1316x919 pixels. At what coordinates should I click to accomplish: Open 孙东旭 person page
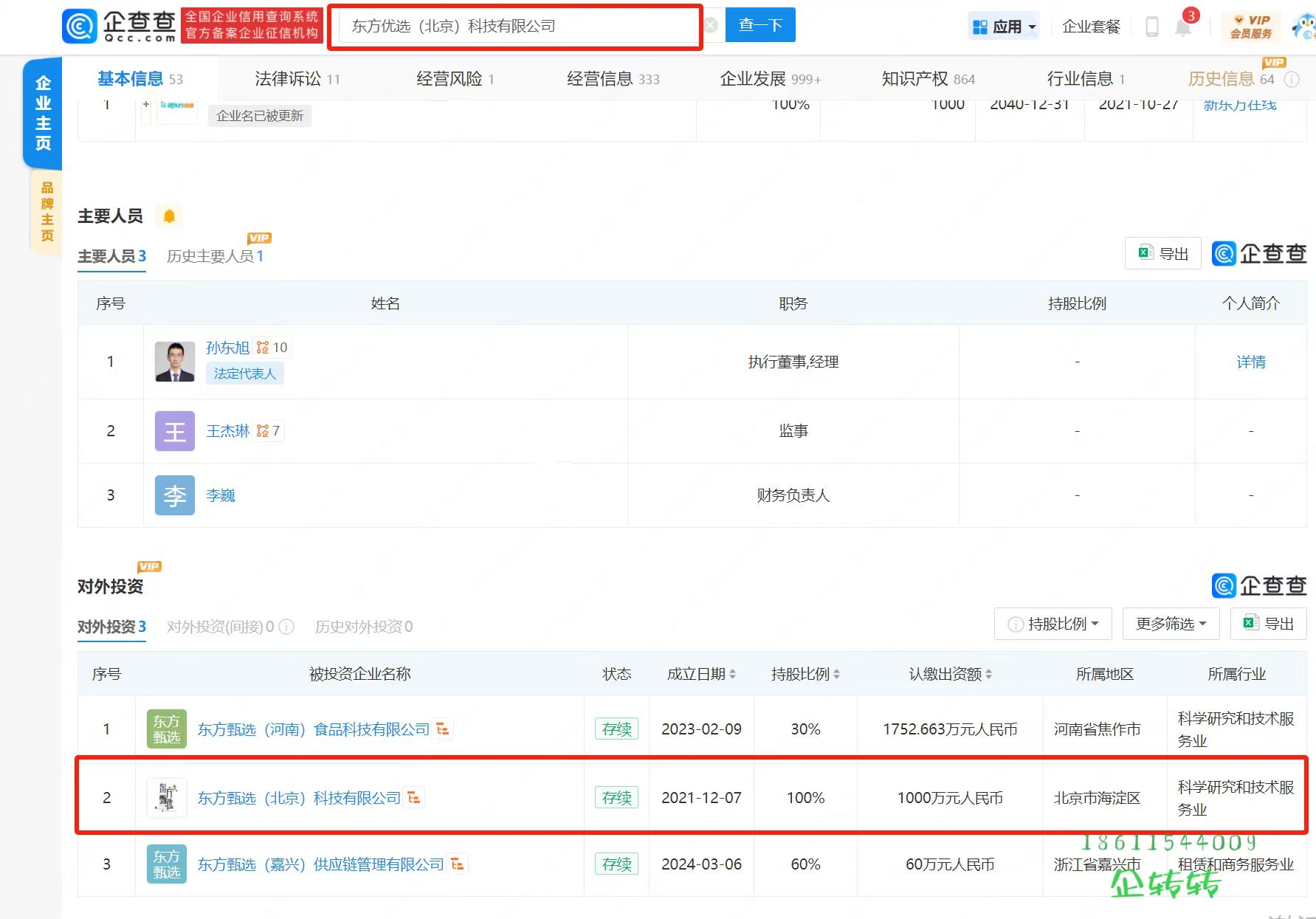227,347
